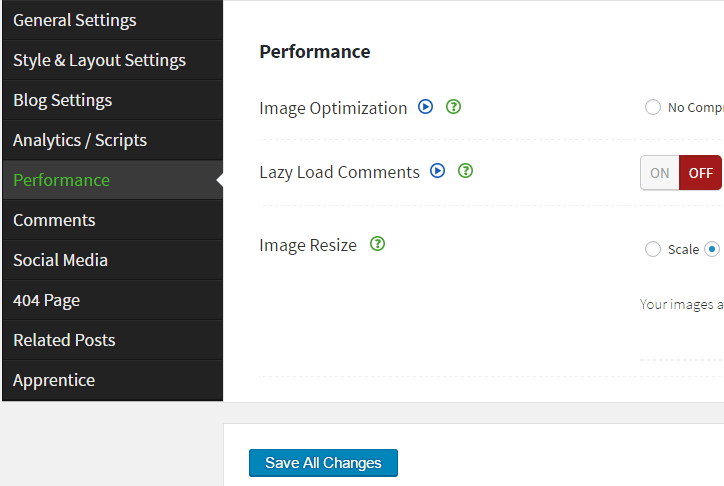This screenshot has width=724, height=486.
Task: Select the No Compression radio option
Action: [653, 108]
